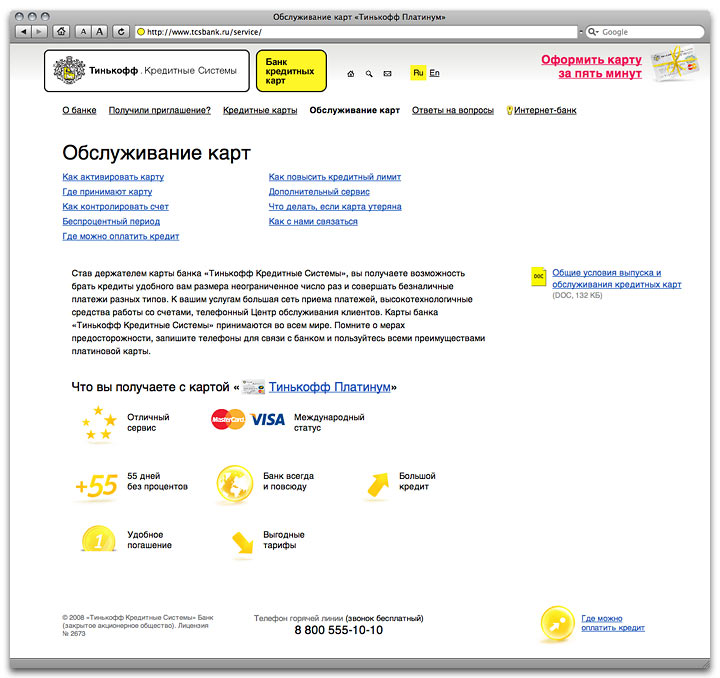The height and width of the screenshot is (678, 720).
Task: Click the envelope contact icon
Action: click(x=387, y=74)
